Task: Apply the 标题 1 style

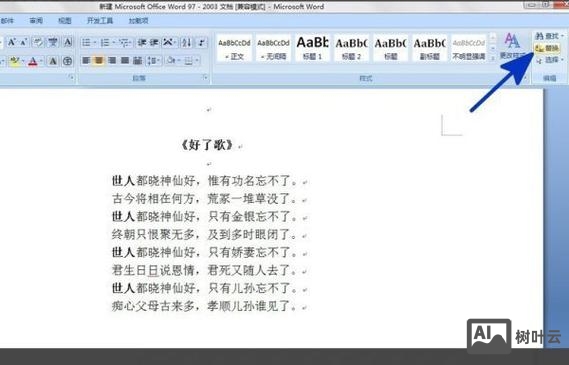Action: (x=312, y=48)
